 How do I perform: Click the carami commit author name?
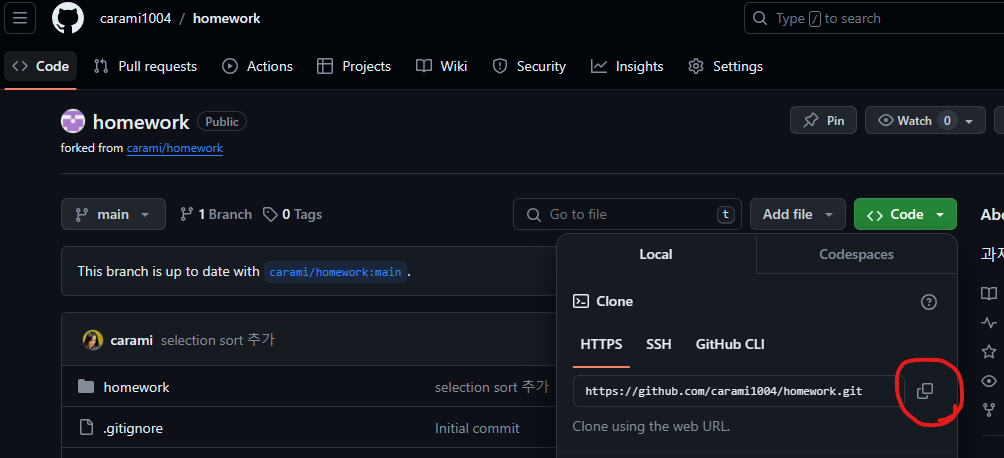tap(131, 340)
